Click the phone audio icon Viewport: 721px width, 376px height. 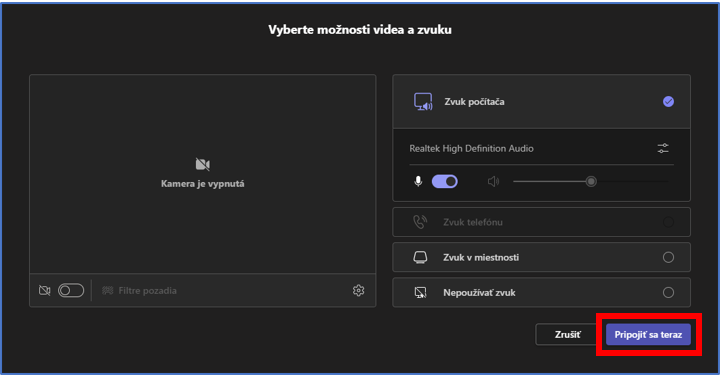coord(420,222)
